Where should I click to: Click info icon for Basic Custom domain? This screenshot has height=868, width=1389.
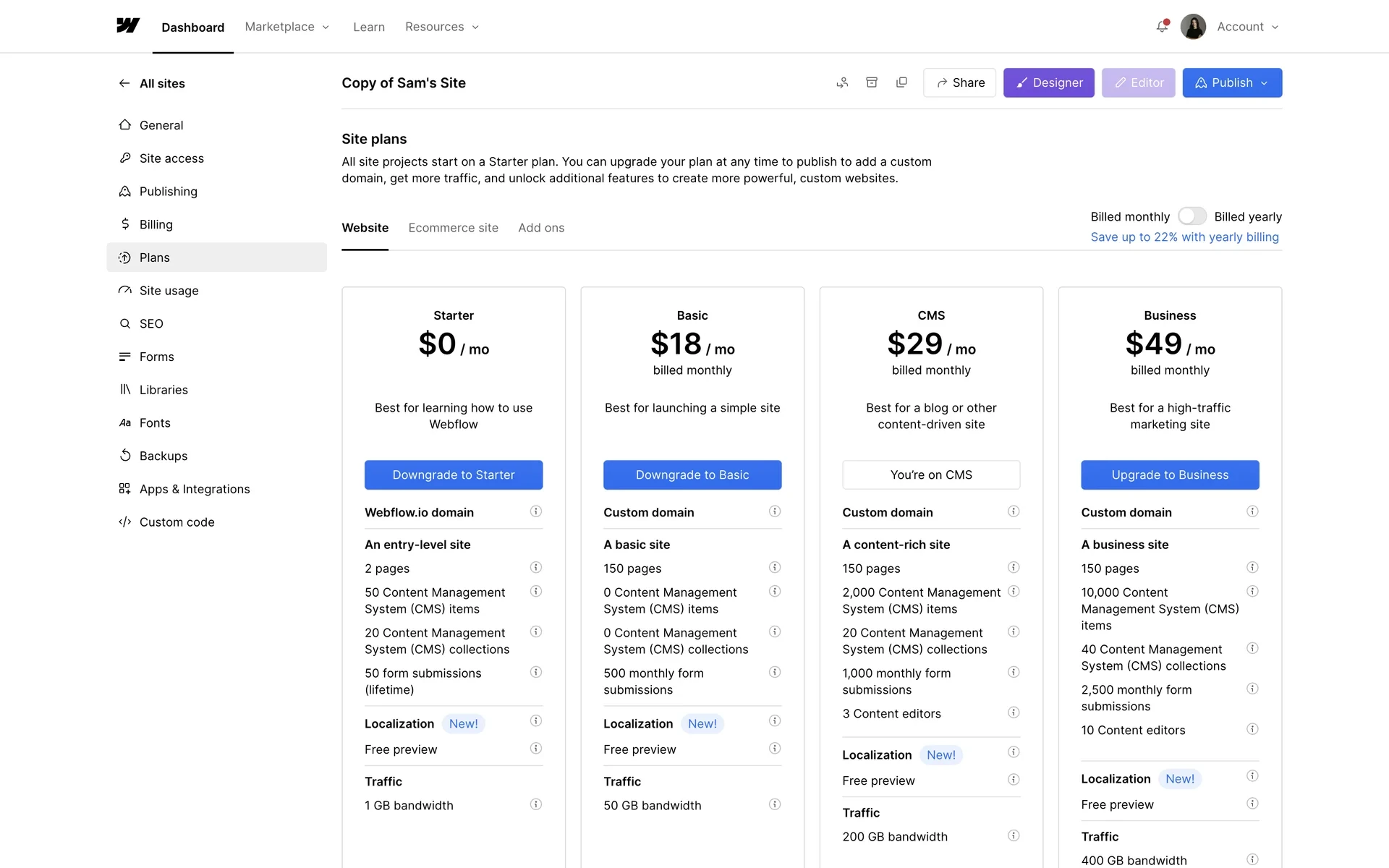pyautogui.click(x=775, y=511)
